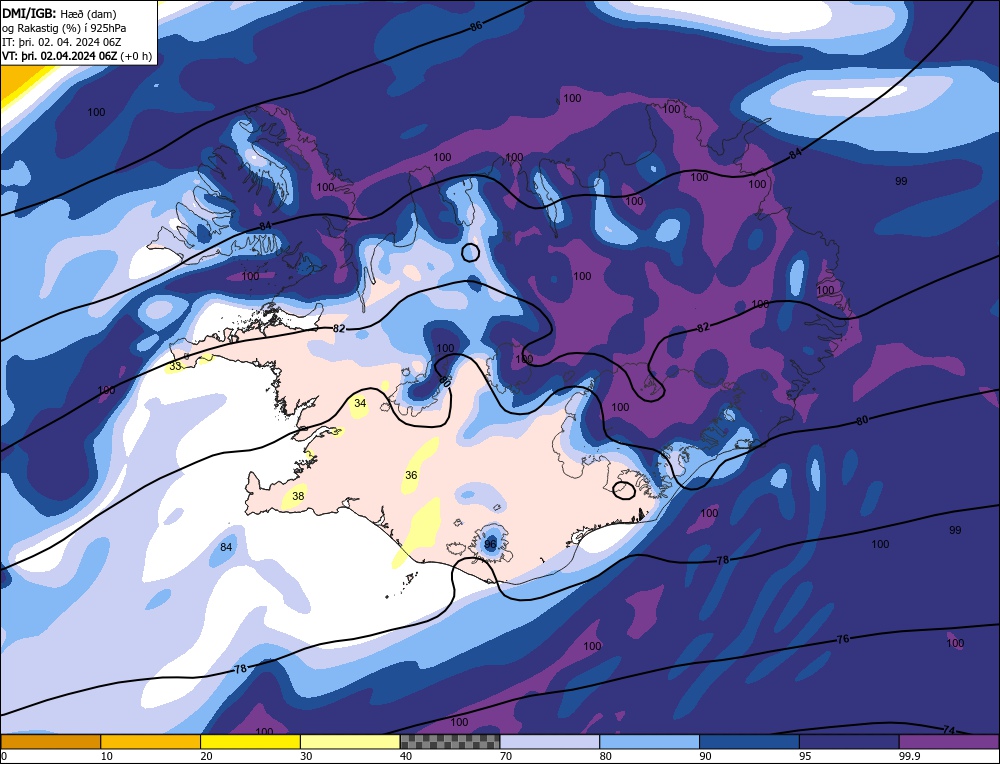
Task: Click the '70' tick label on the color scale
Action: pyautogui.click(x=506, y=756)
